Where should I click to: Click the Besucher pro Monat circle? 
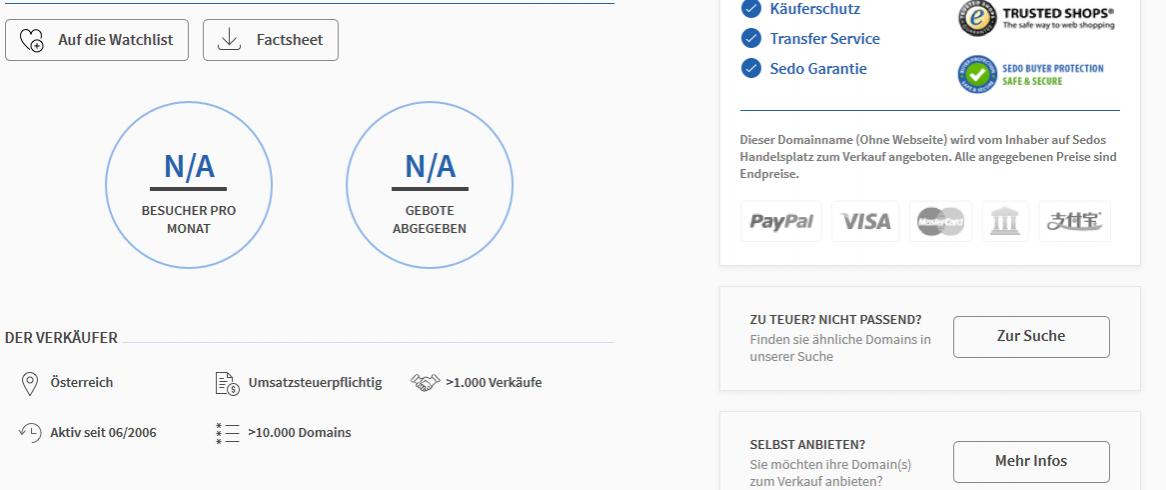189,185
